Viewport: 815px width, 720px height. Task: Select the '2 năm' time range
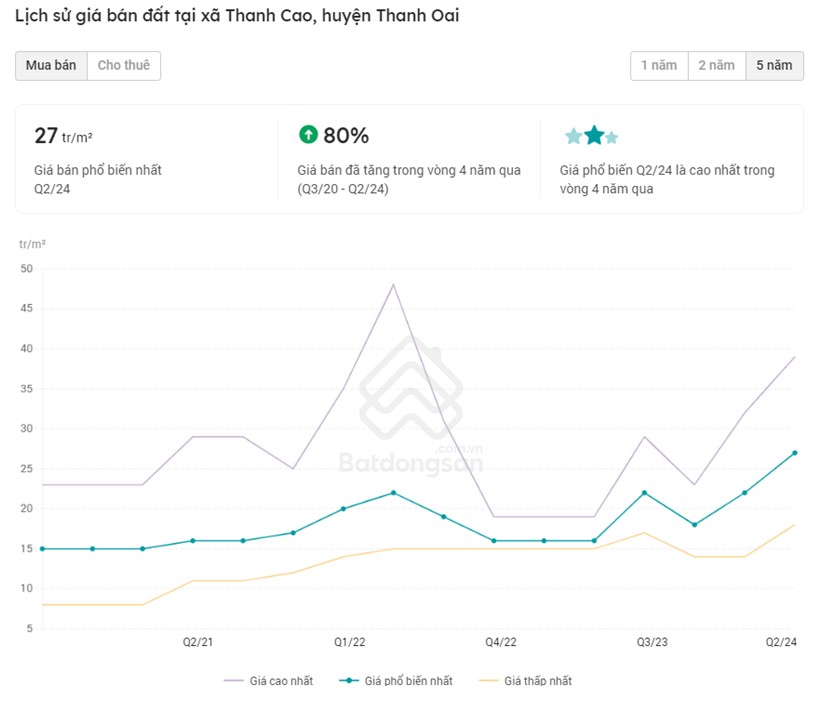click(x=716, y=65)
